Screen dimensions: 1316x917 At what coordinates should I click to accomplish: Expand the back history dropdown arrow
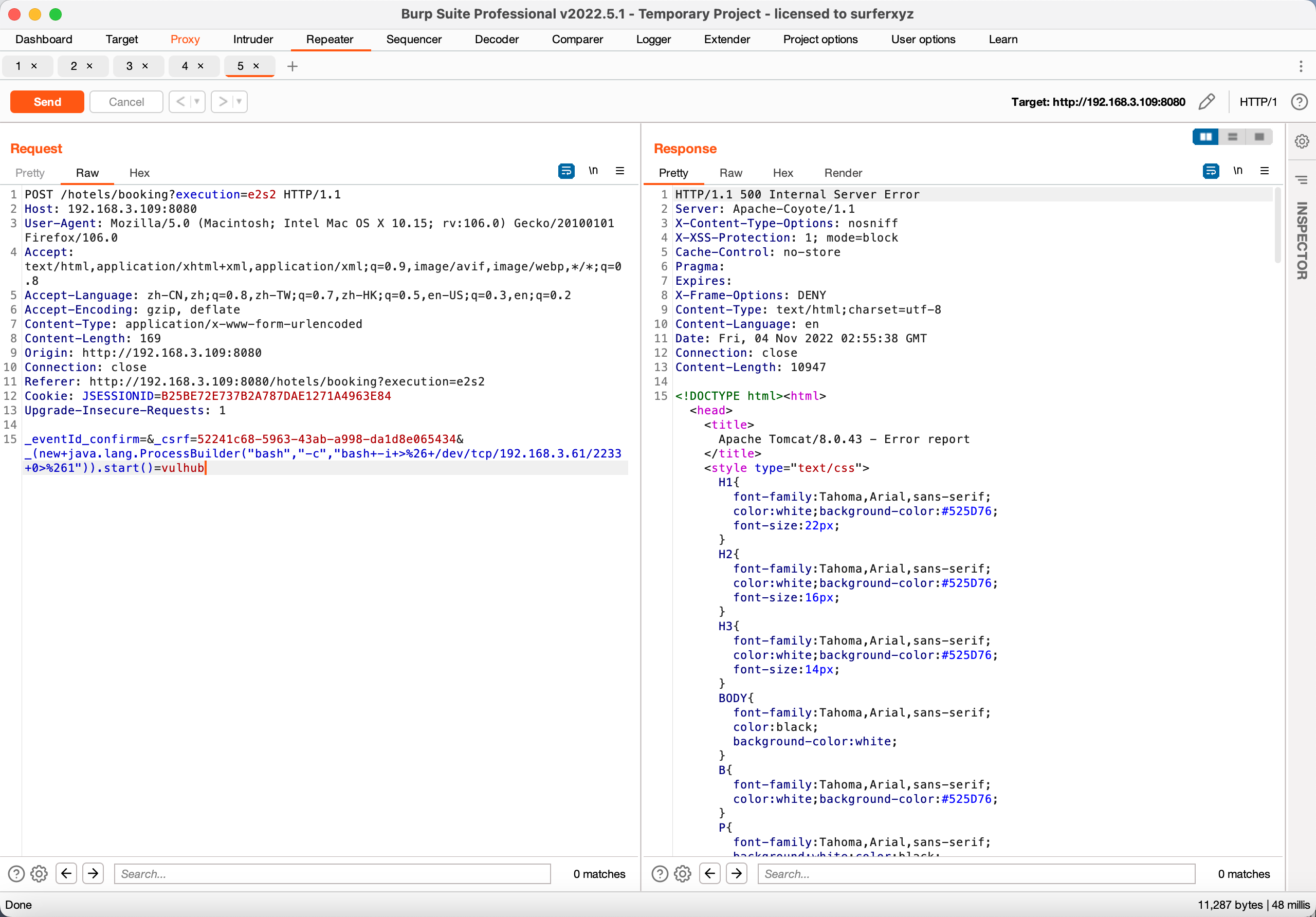coord(196,101)
